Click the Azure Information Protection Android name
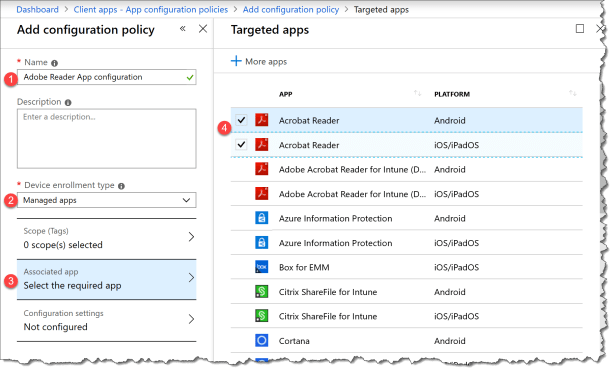 coord(335,218)
